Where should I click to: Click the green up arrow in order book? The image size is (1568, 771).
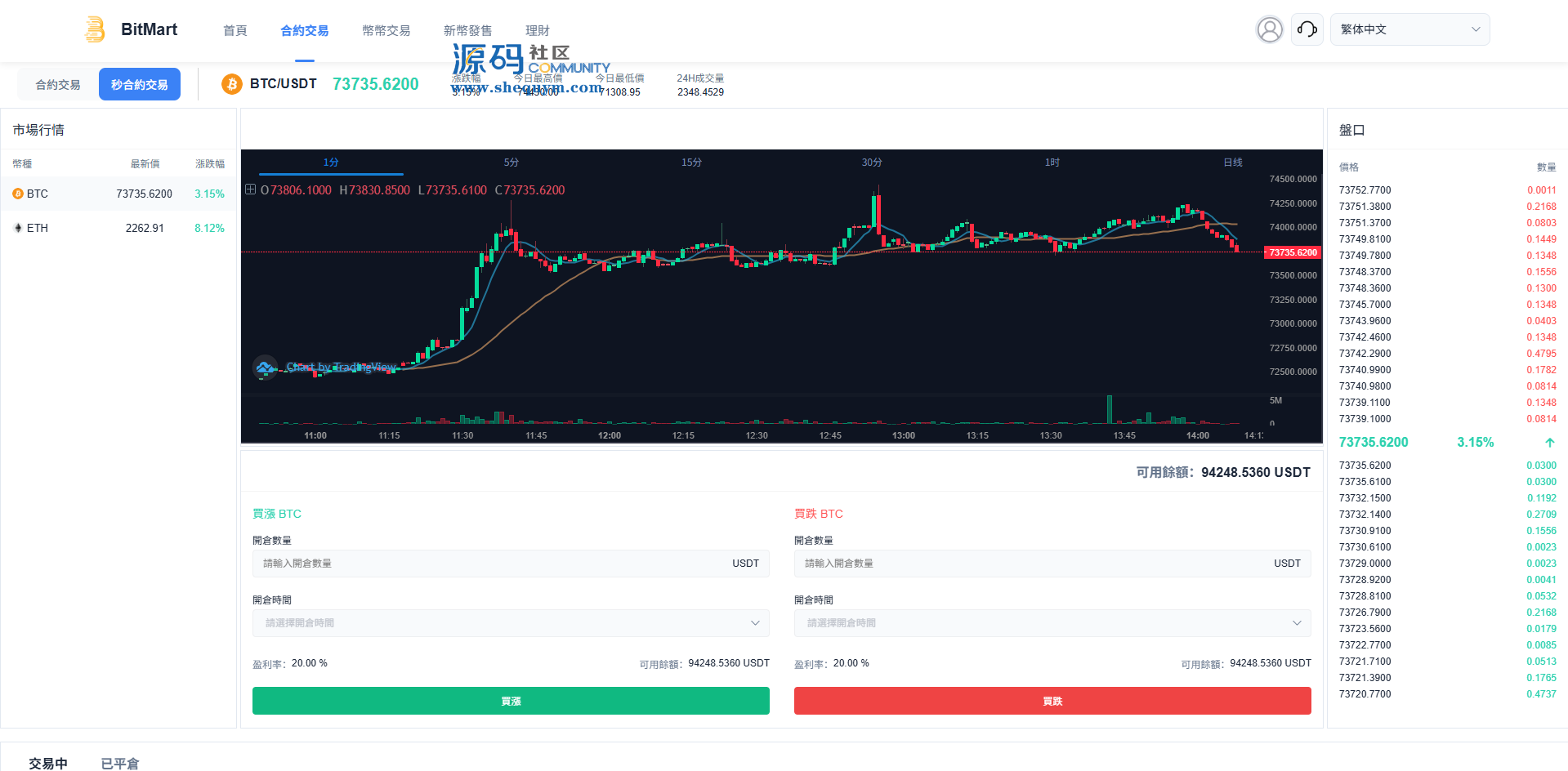[x=1549, y=443]
